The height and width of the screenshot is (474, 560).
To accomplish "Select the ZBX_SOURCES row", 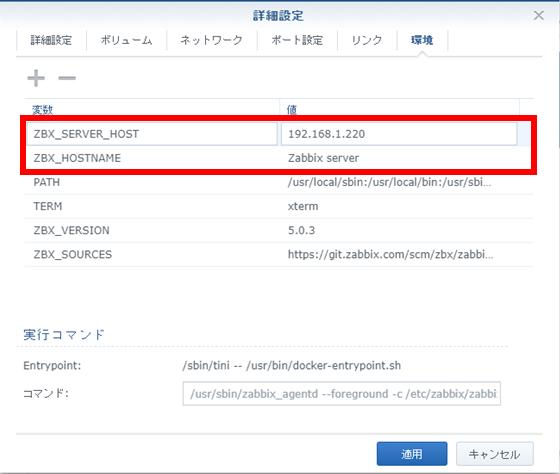I will tap(279, 254).
